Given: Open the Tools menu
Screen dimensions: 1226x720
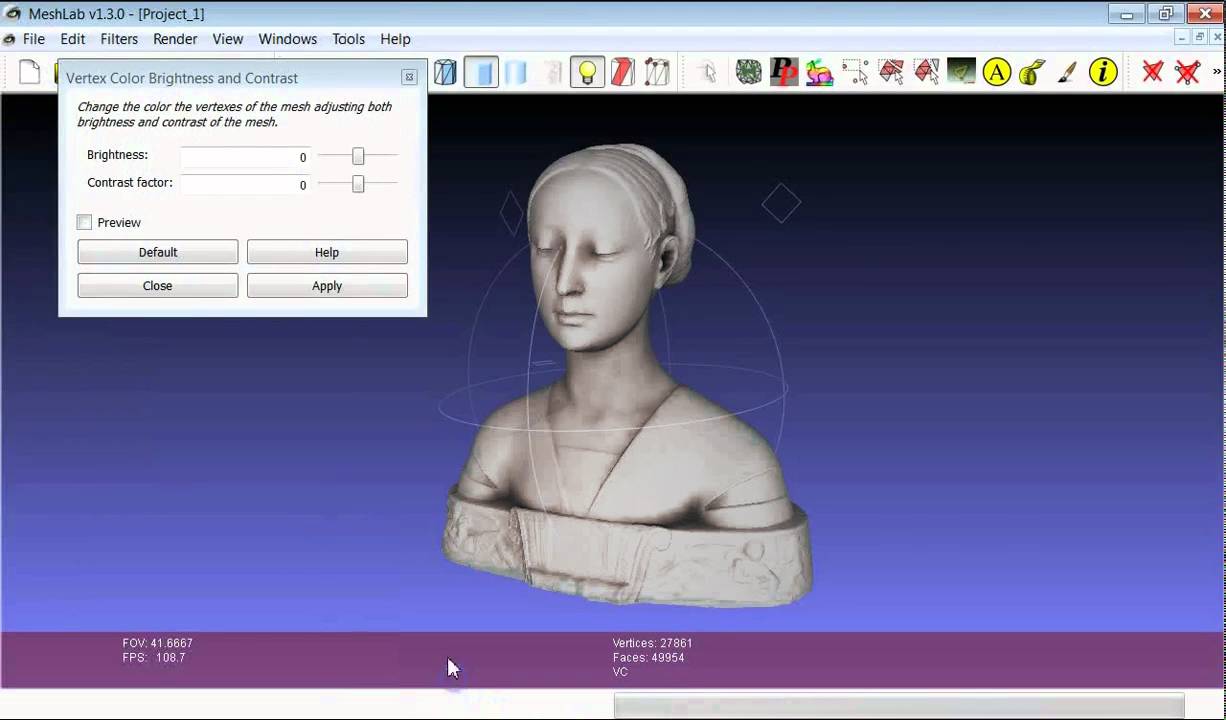Looking at the screenshot, I should point(348,39).
